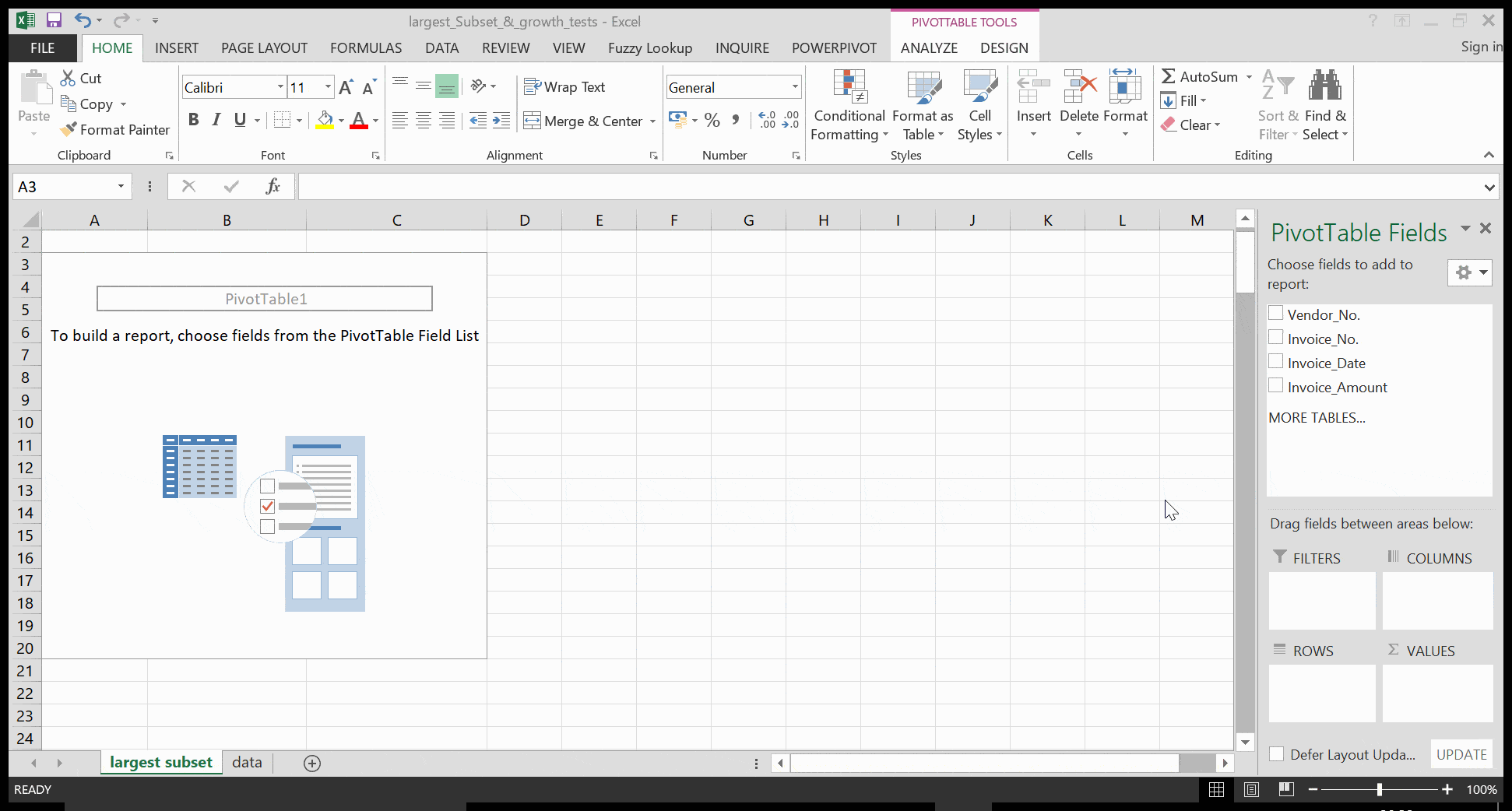Click the UPDATE button
The height and width of the screenshot is (811, 1512).
pyautogui.click(x=1461, y=754)
